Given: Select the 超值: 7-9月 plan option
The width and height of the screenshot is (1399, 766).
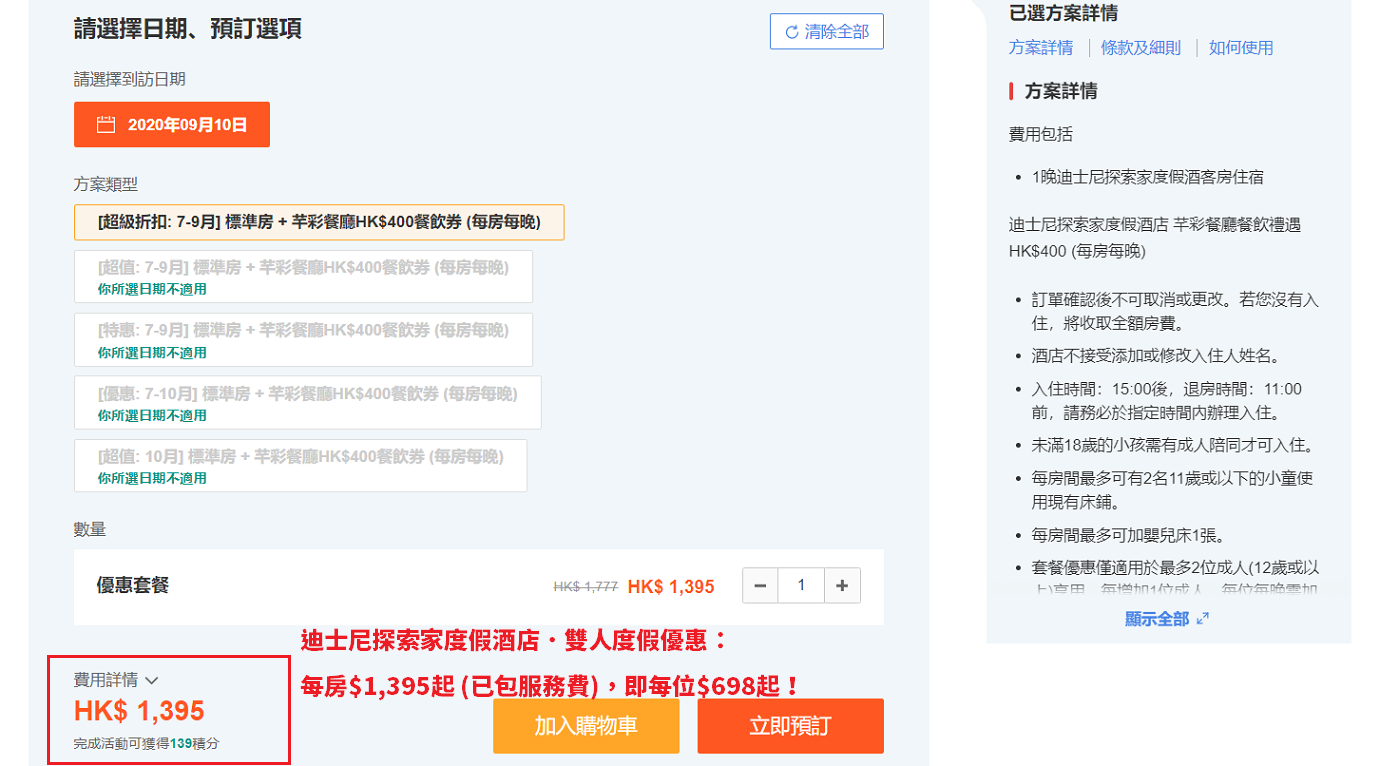Looking at the screenshot, I should click(x=303, y=277).
